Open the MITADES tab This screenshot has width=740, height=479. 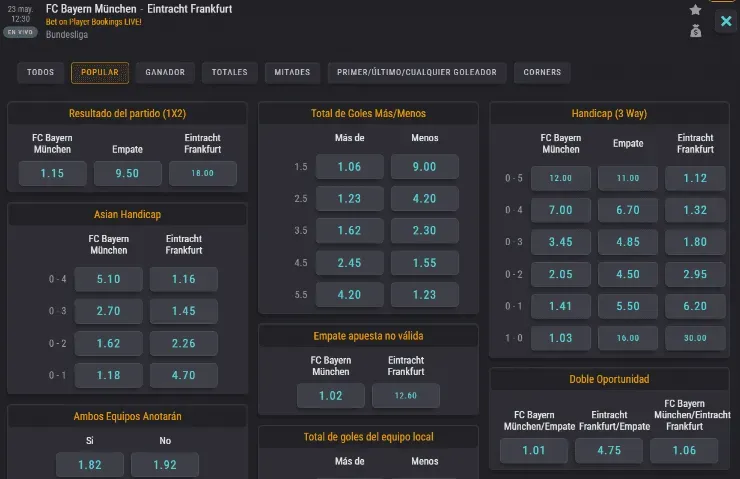click(x=294, y=72)
